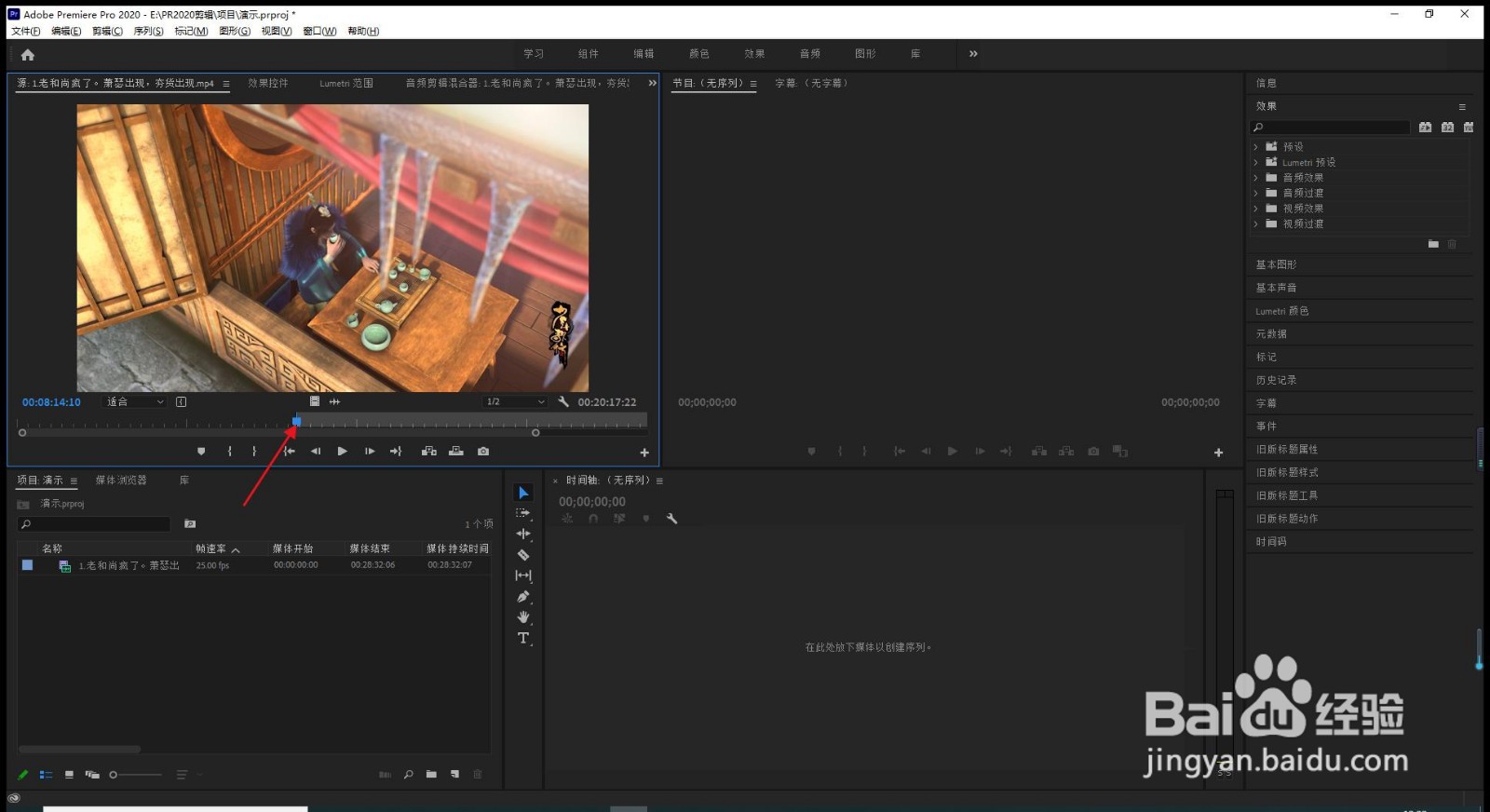Image resolution: width=1490 pixels, height=812 pixels.
Task: Switch Project panel to Freeform view
Action: [92, 775]
